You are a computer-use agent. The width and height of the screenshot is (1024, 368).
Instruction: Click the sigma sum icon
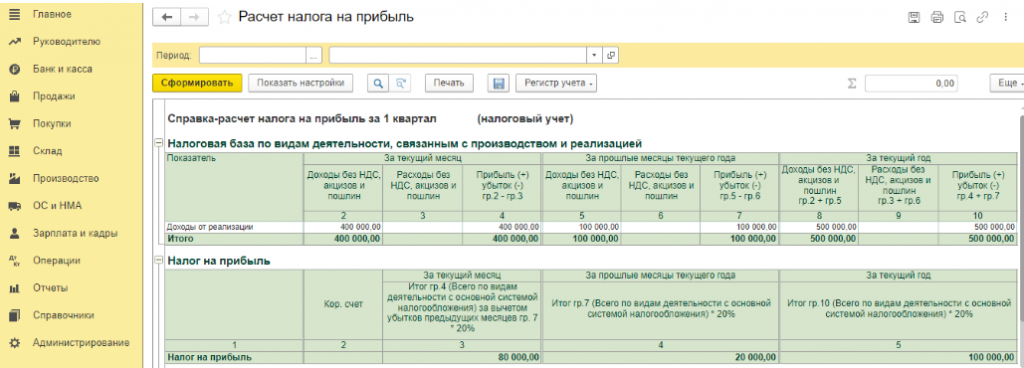point(852,84)
